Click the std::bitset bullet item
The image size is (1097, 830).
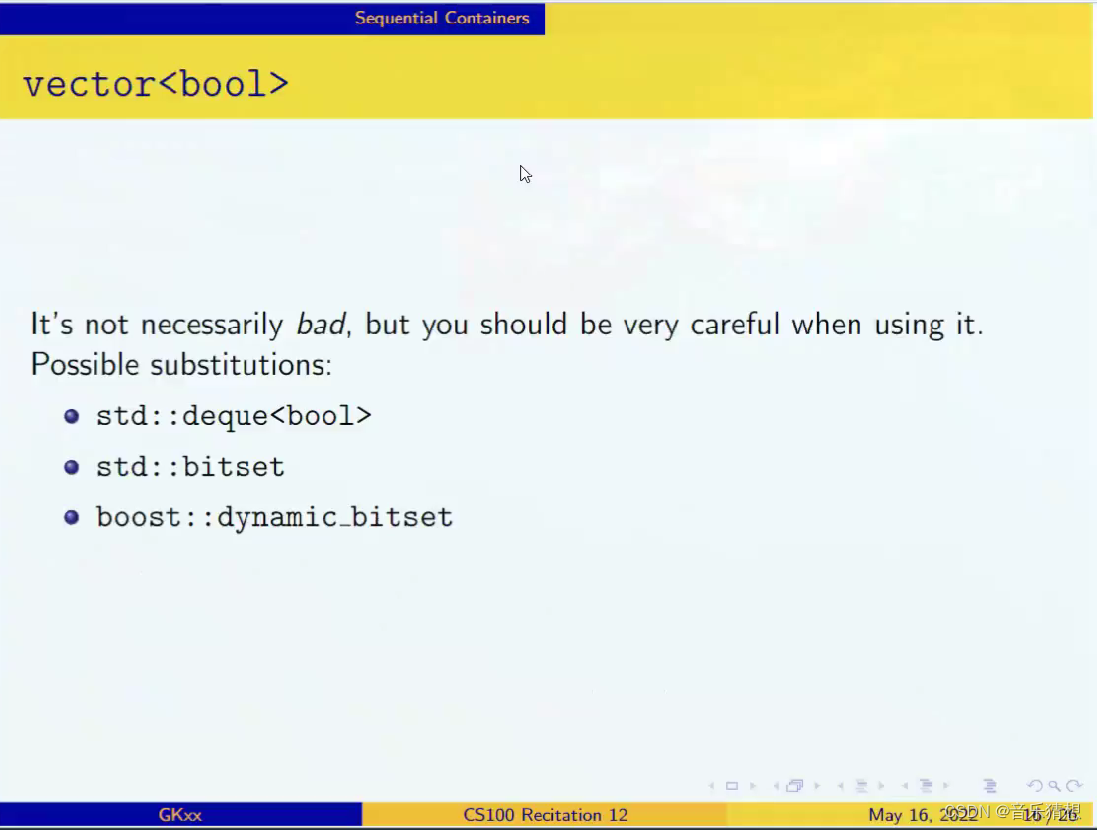(x=190, y=467)
